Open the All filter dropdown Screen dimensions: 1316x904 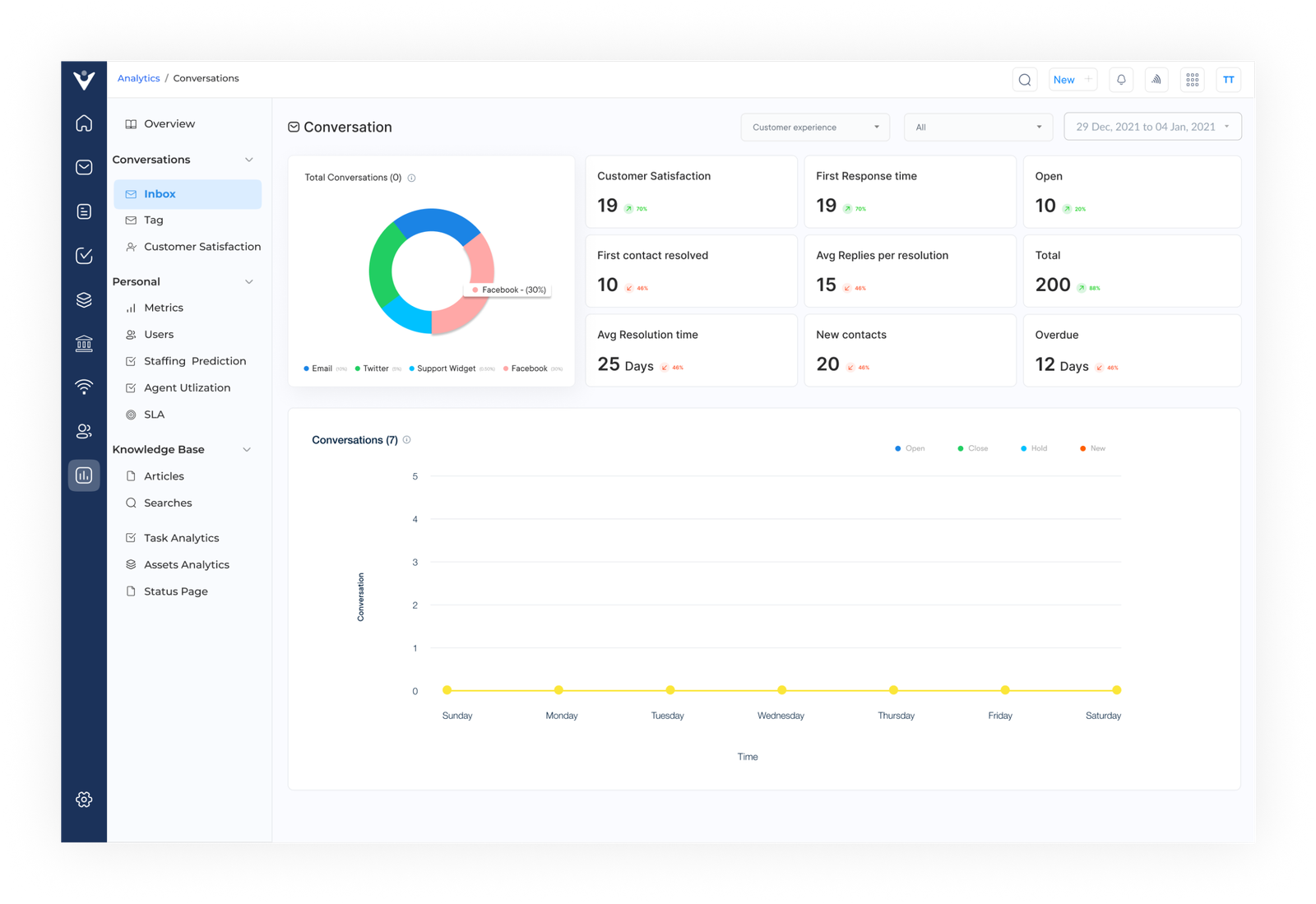(x=978, y=127)
